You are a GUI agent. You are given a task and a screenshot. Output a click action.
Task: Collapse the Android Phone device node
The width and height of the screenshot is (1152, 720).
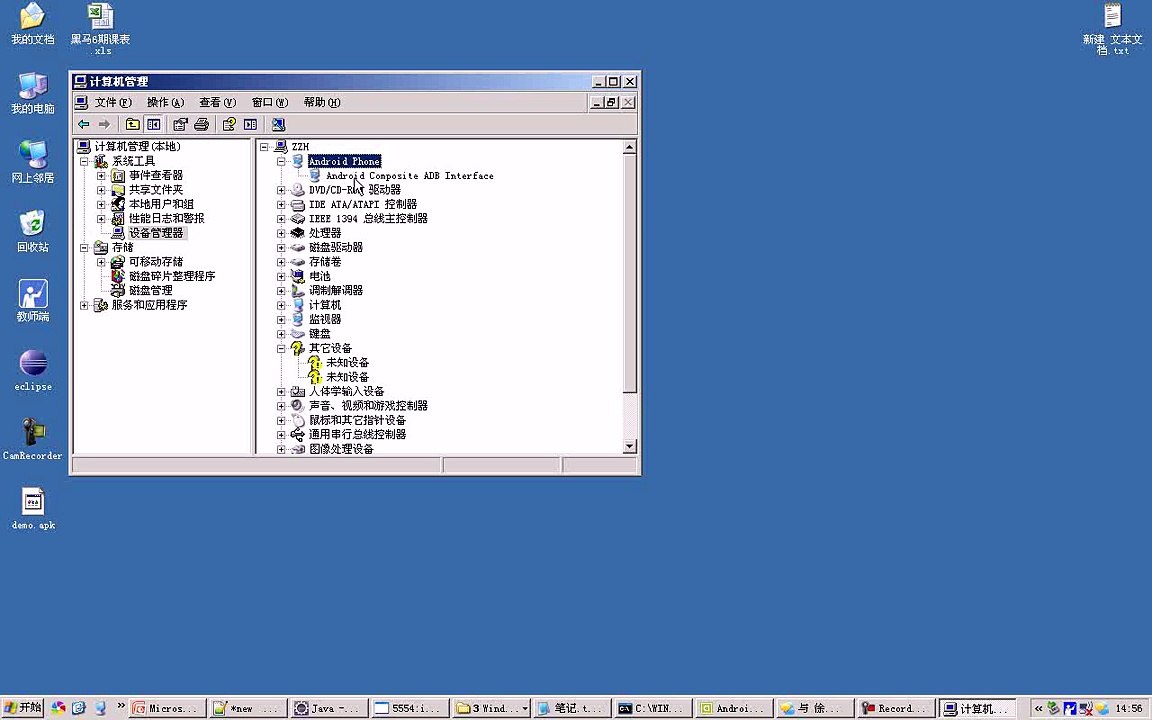281,161
